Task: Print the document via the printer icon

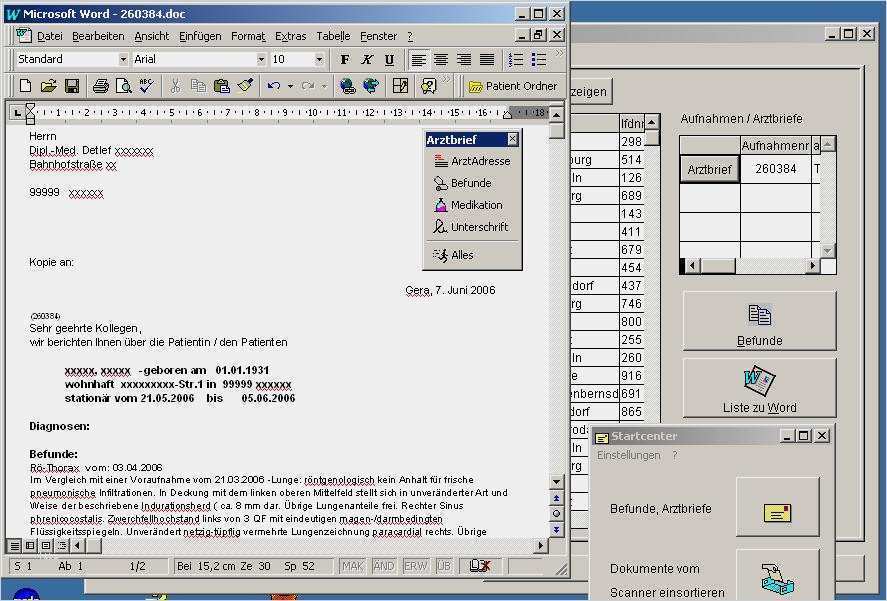Action: 101,86
